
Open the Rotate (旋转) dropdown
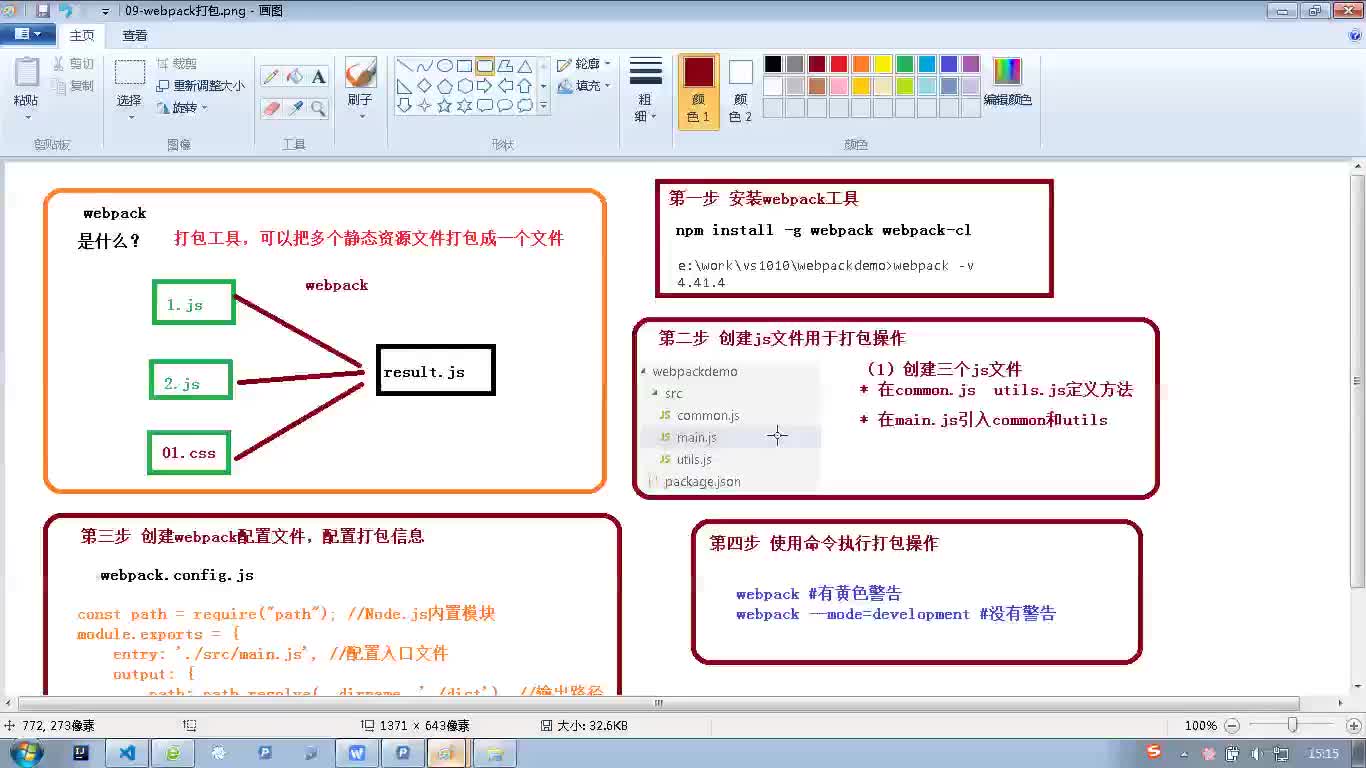pyautogui.click(x=183, y=108)
